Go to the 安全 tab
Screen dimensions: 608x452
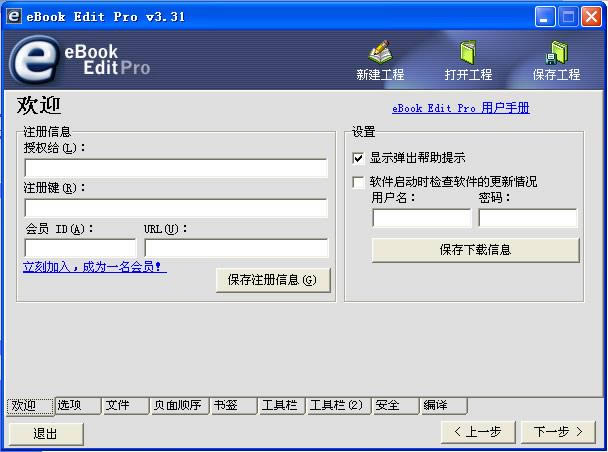(395, 405)
